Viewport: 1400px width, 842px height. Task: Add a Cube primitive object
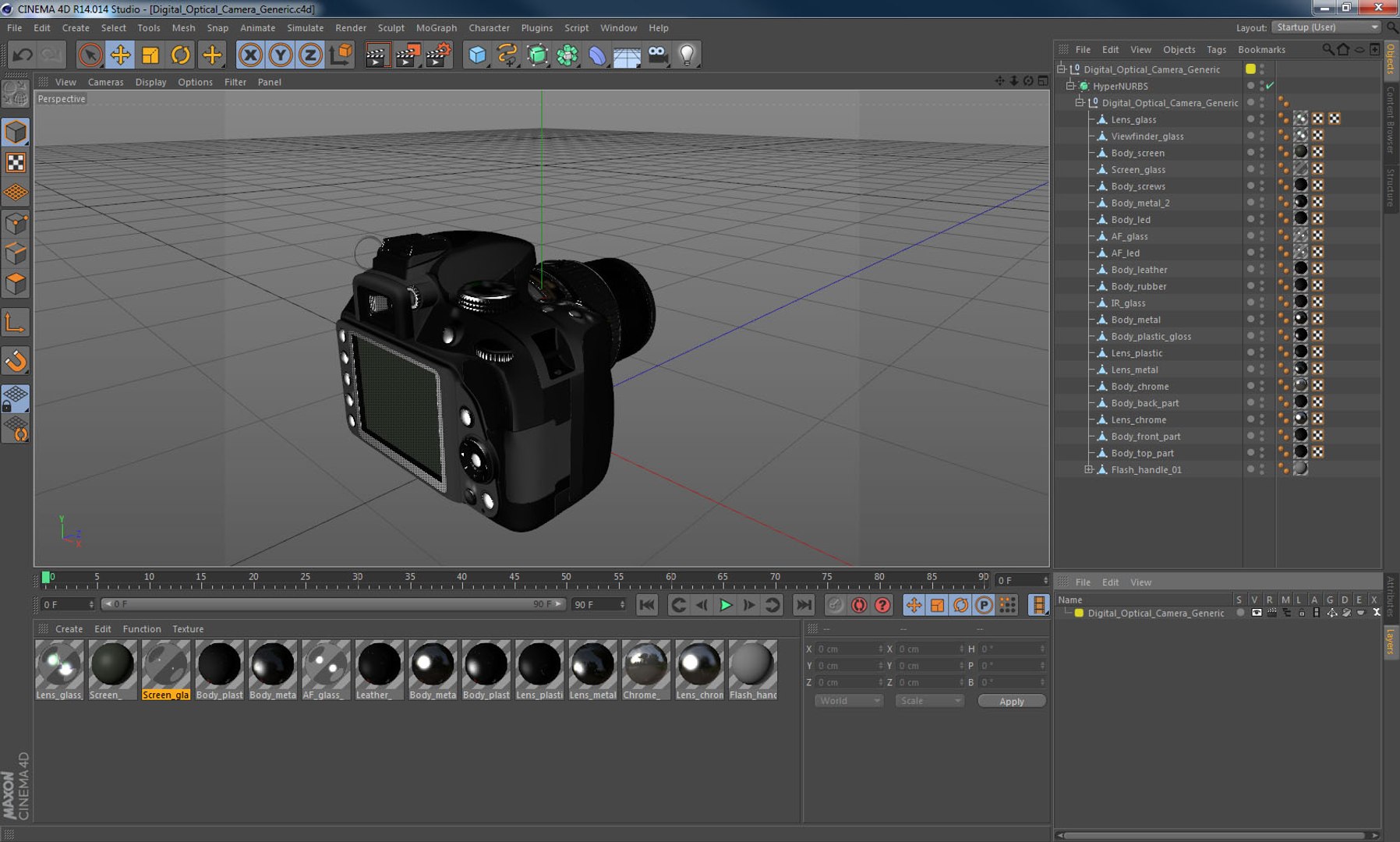point(477,55)
